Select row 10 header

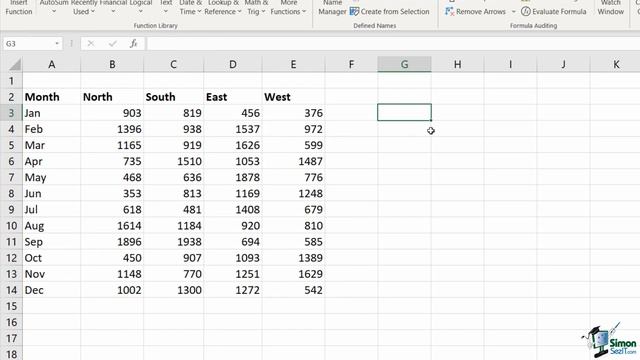click(x=11, y=226)
